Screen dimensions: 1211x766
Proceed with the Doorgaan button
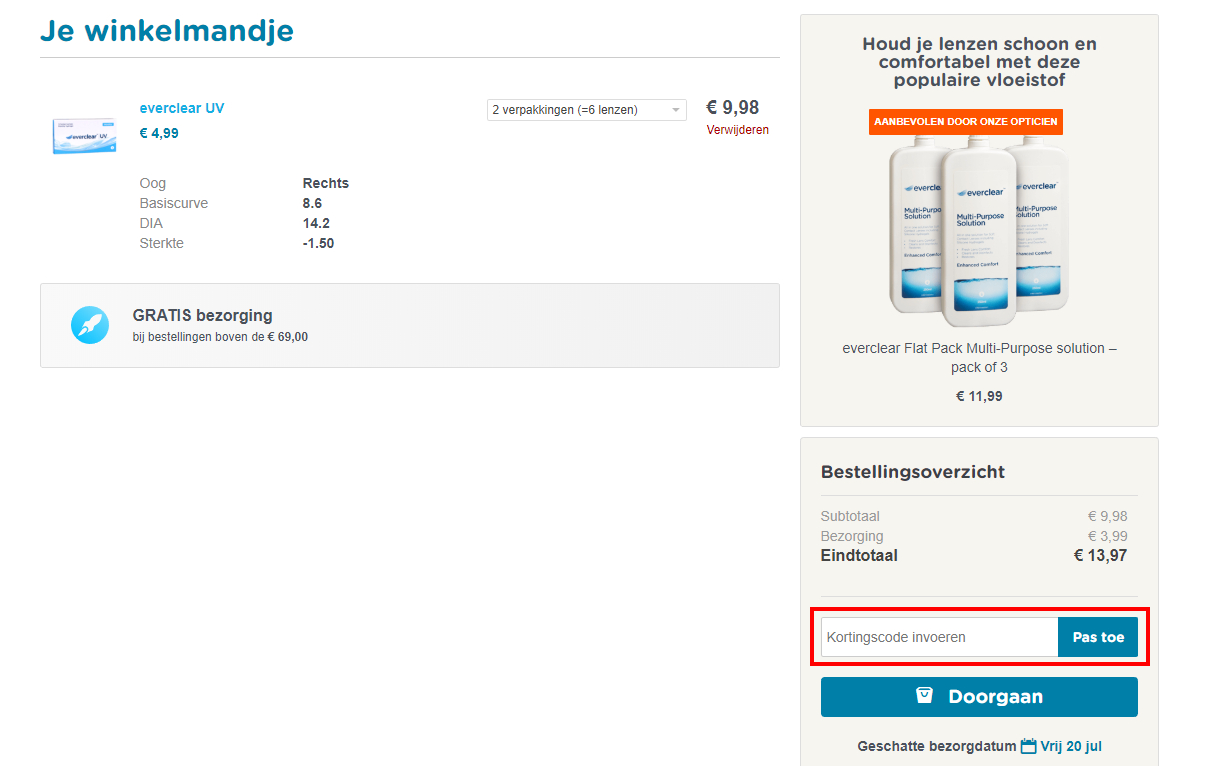(979, 697)
